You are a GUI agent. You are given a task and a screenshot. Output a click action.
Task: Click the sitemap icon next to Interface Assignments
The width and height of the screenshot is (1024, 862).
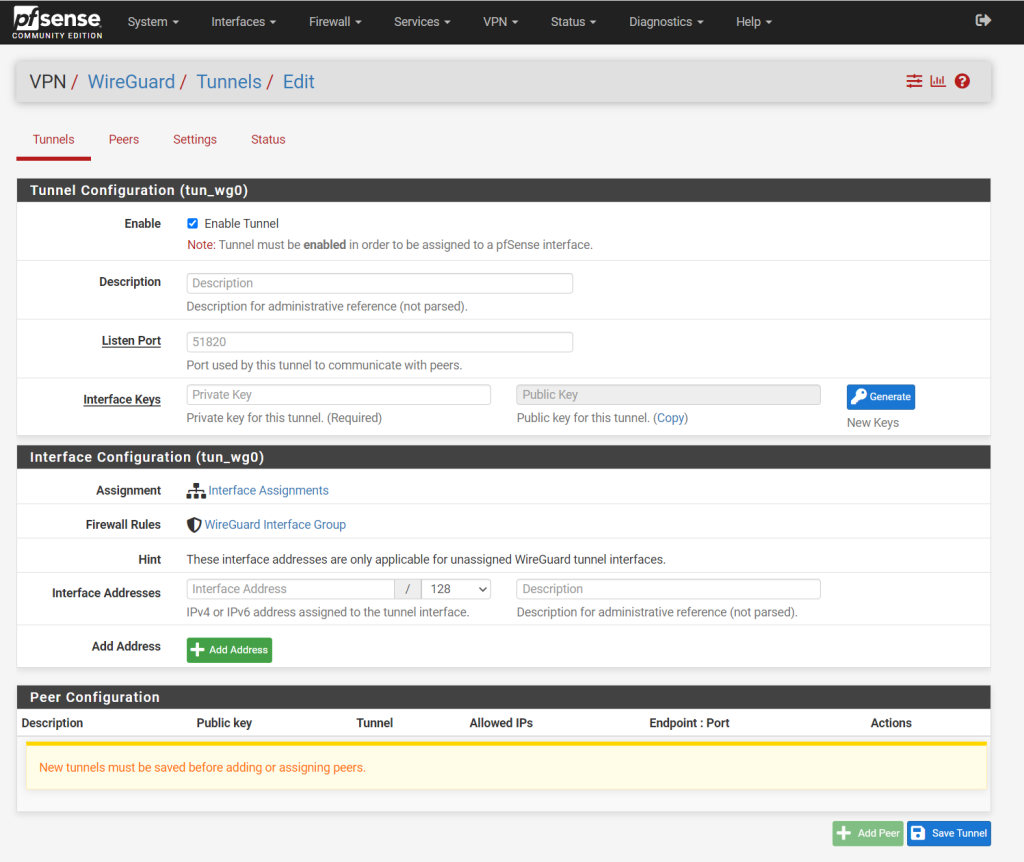pyautogui.click(x=196, y=491)
